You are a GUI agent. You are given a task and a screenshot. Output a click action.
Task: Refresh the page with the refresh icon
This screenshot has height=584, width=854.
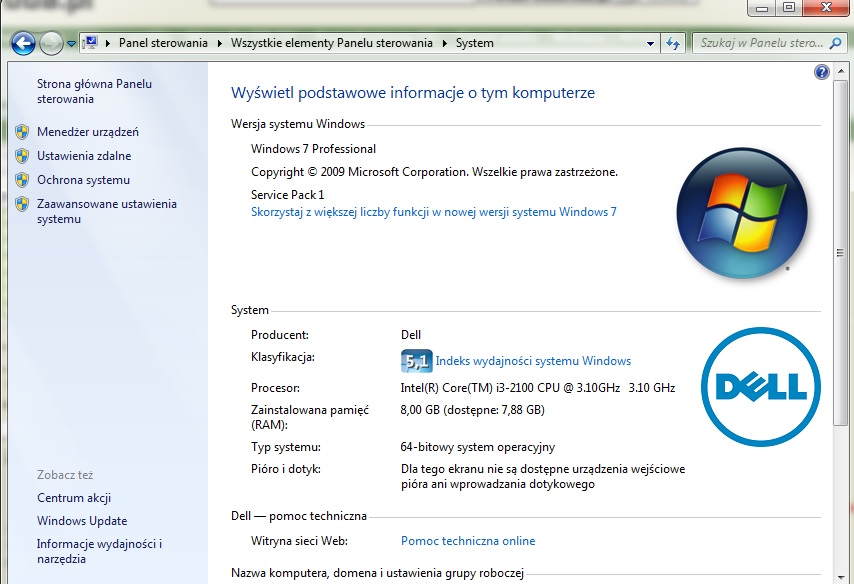[673, 44]
